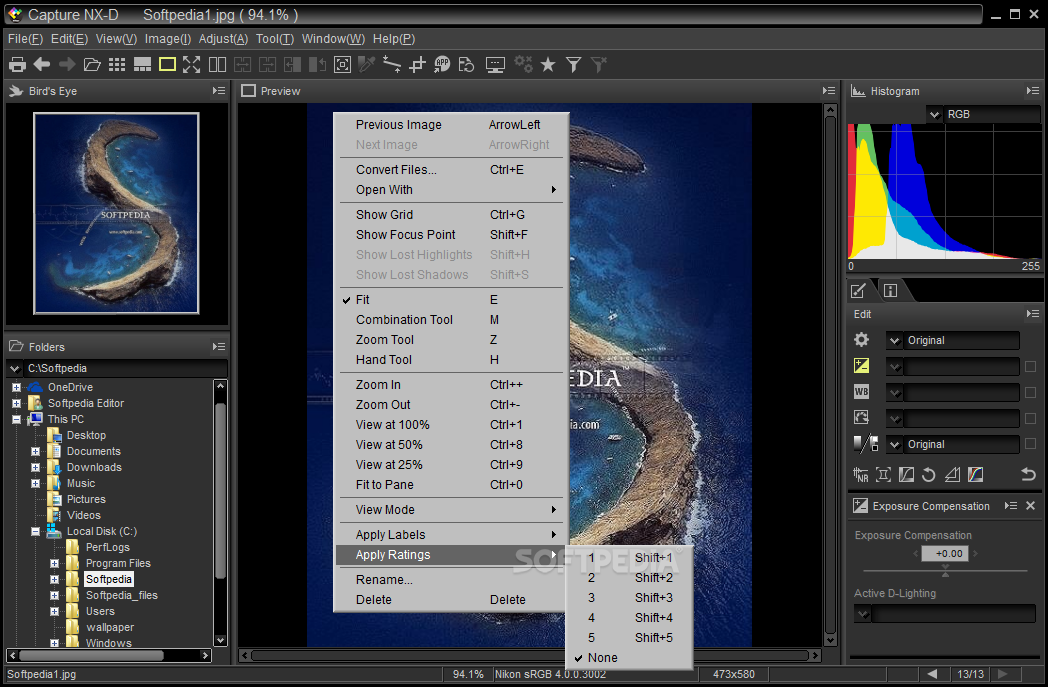Choose Show Grid in context menu
1048x687 pixels.
pos(451,215)
